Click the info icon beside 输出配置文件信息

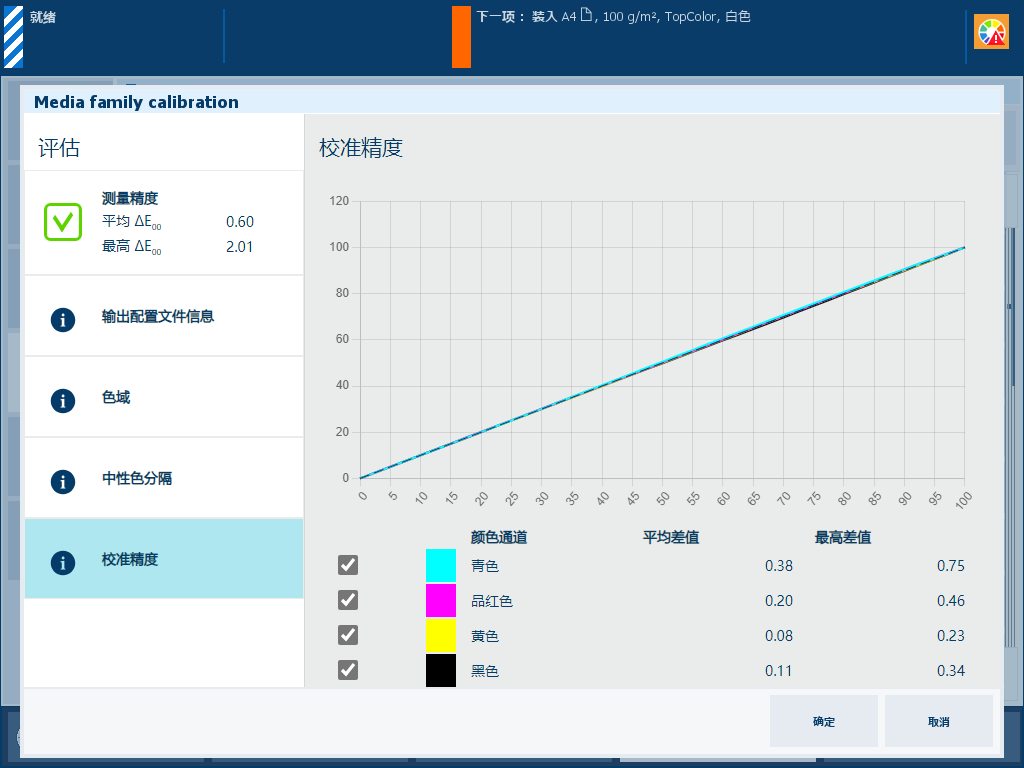63,320
